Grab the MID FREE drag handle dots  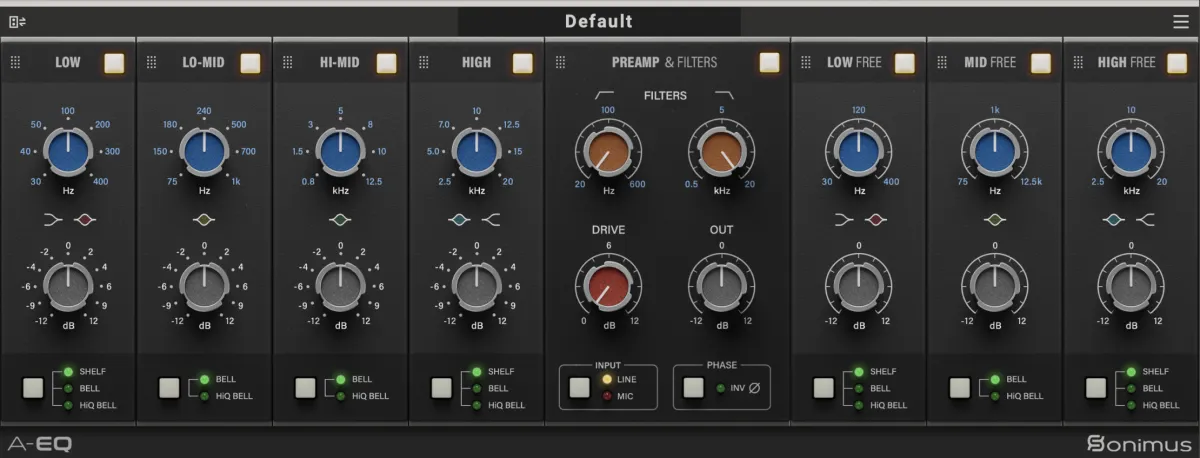pos(942,63)
